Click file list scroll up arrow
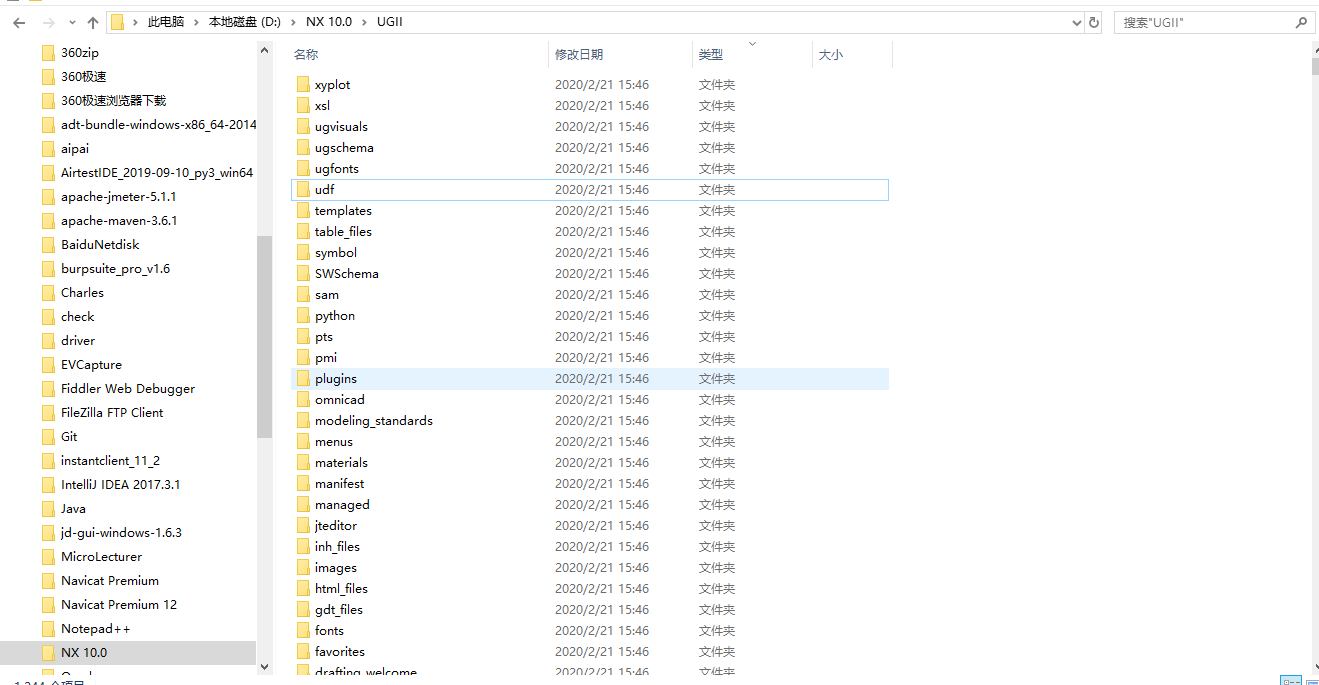This screenshot has height=685, width=1319. coord(1314,48)
